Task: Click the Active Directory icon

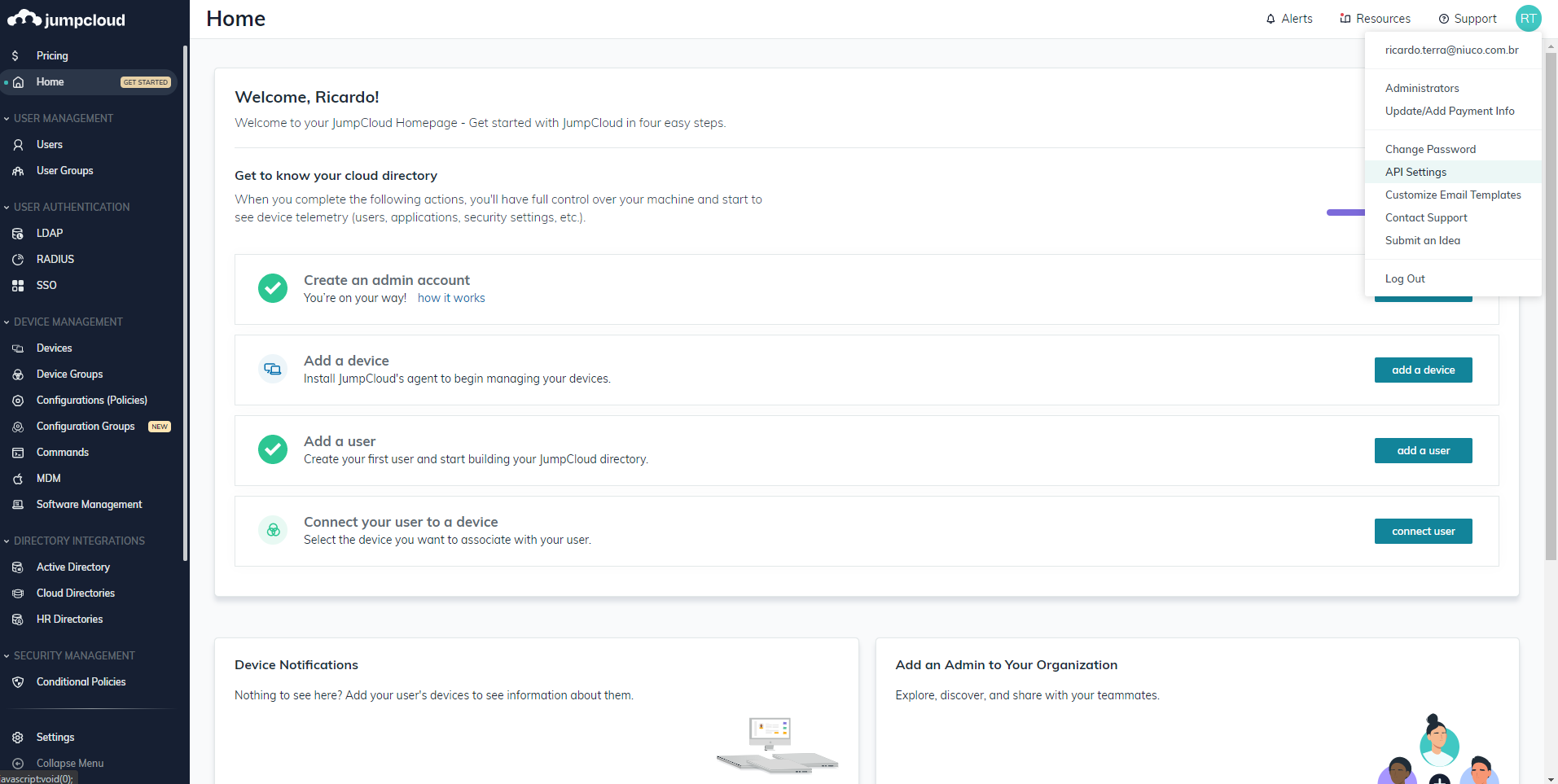Action: point(18,567)
